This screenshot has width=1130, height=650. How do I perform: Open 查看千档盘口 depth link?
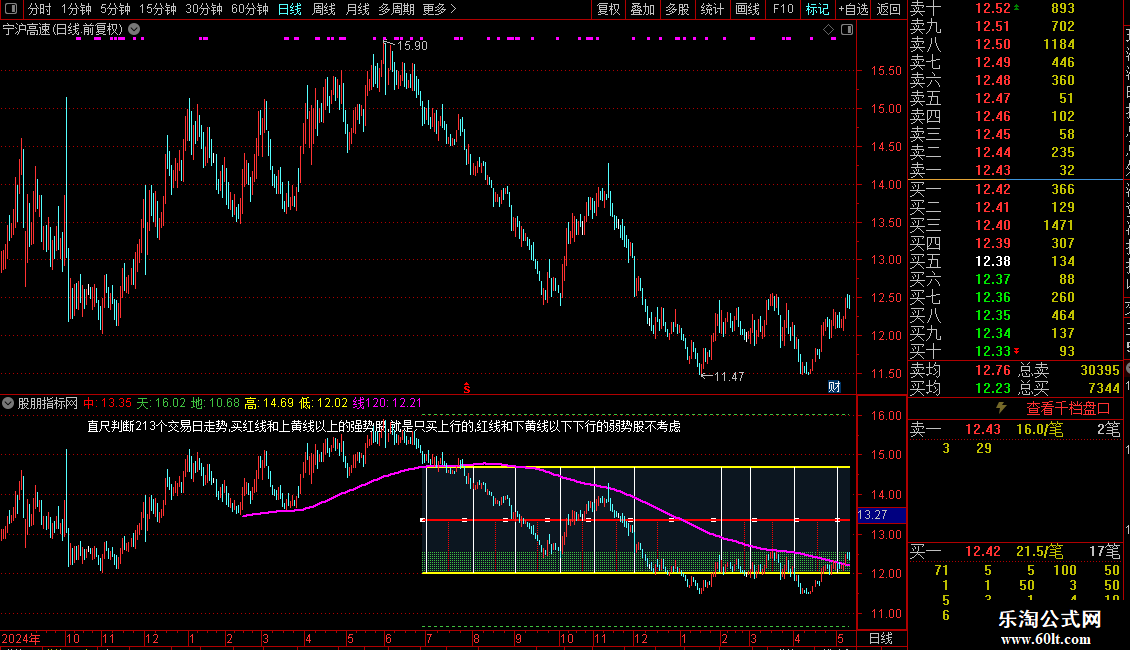pyautogui.click(x=1068, y=409)
